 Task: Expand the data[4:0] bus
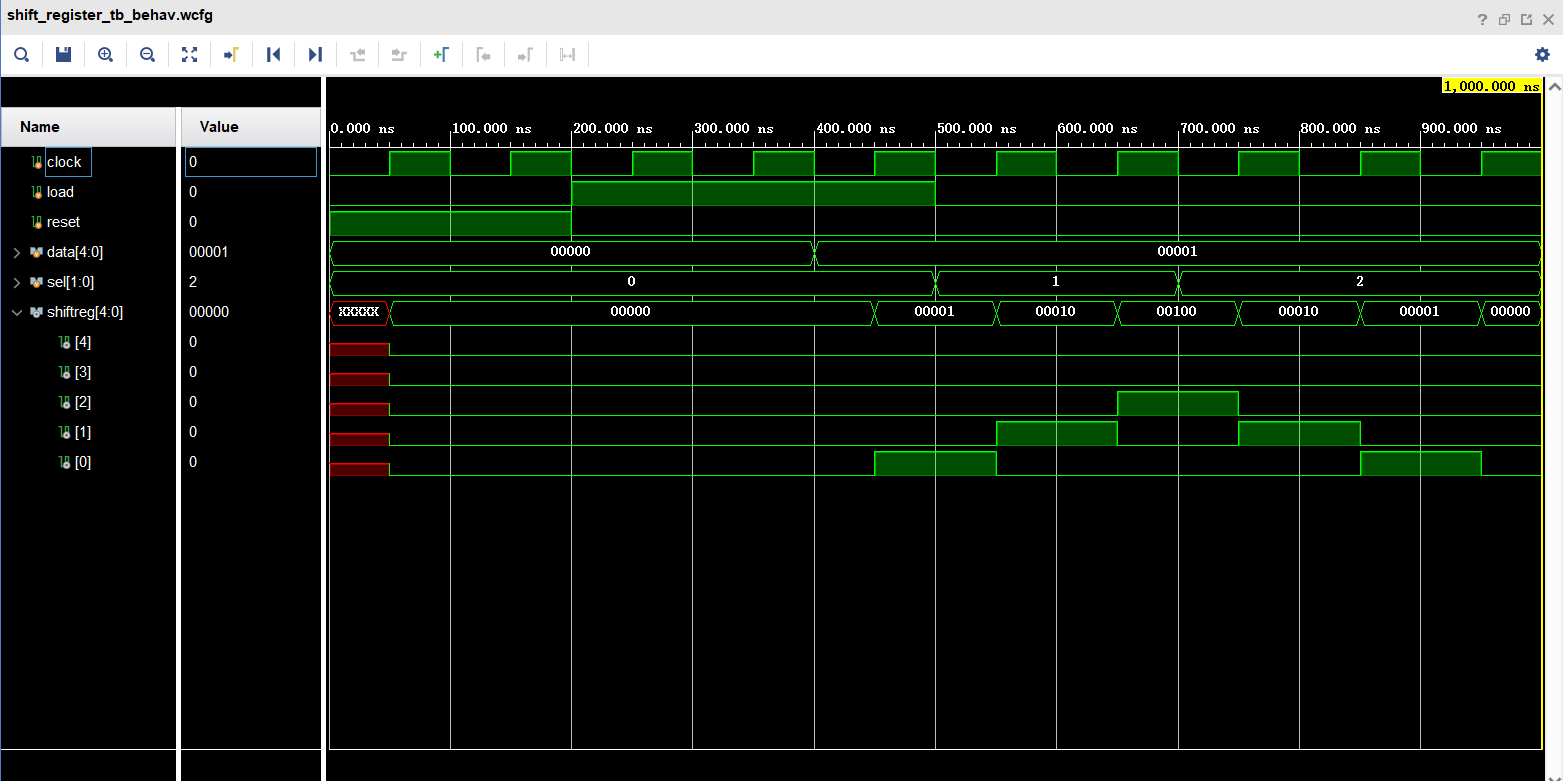[17, 252]
